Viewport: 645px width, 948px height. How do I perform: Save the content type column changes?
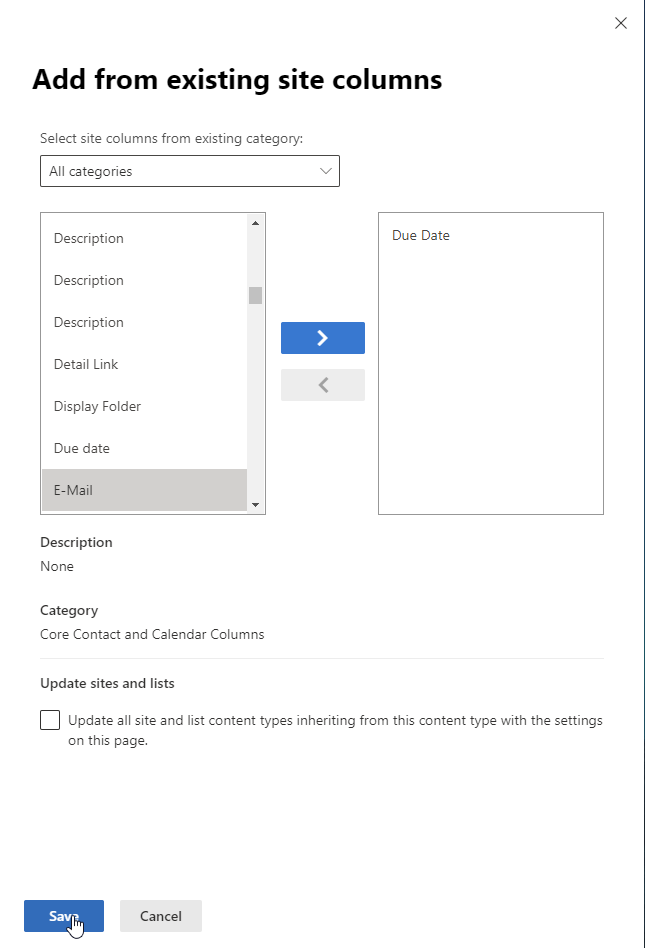coord(63,915)
